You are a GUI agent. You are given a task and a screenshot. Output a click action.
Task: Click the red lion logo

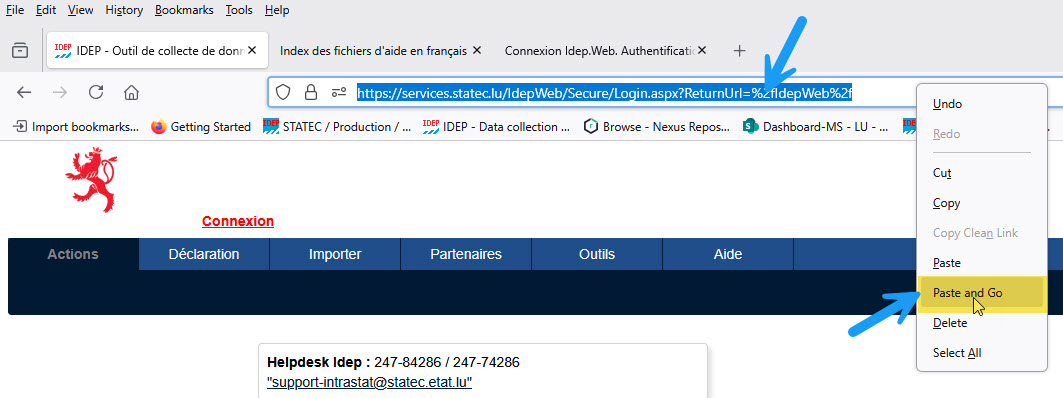[92, 180]
